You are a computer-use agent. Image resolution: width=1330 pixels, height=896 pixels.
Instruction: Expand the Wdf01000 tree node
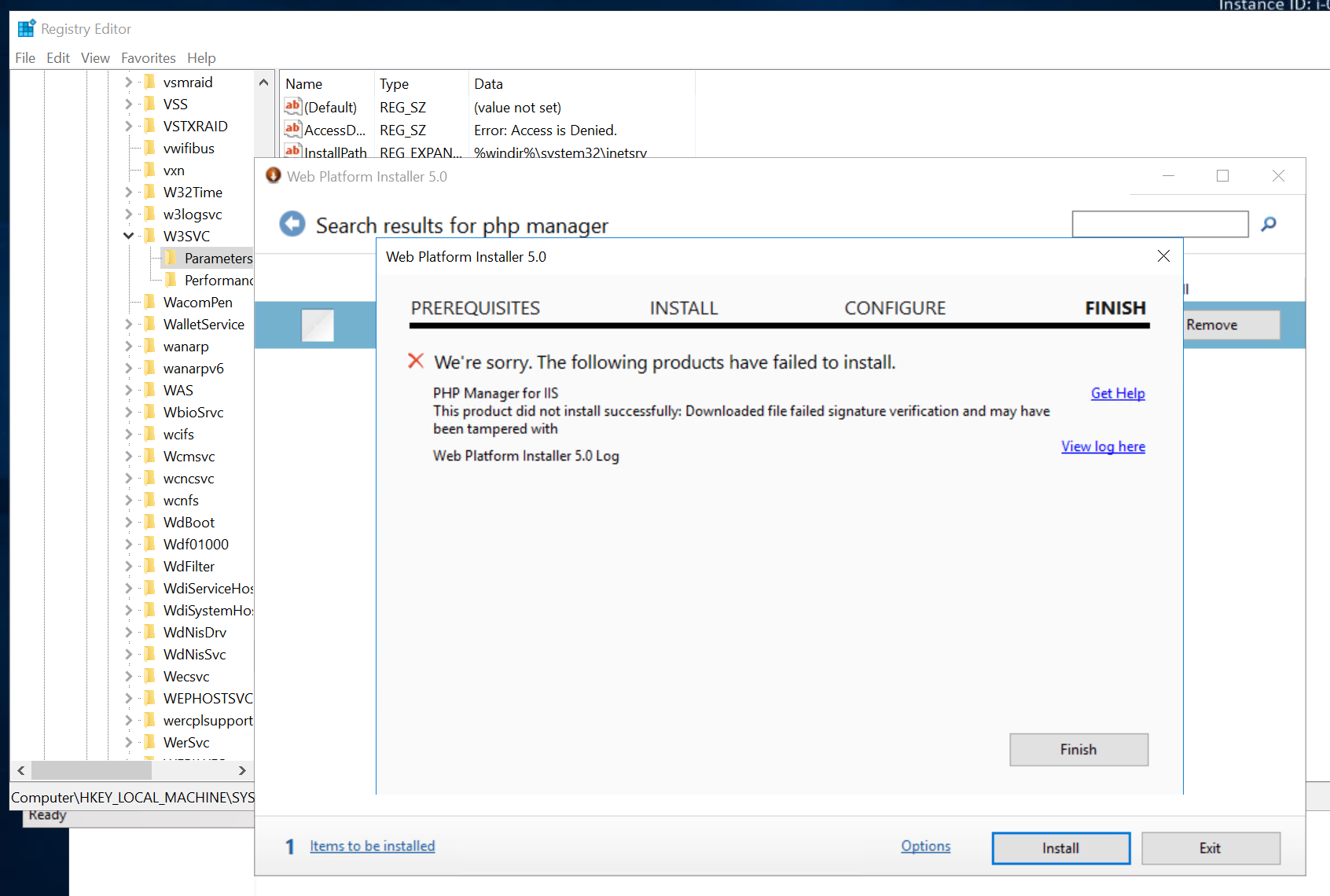click(128, 544)
